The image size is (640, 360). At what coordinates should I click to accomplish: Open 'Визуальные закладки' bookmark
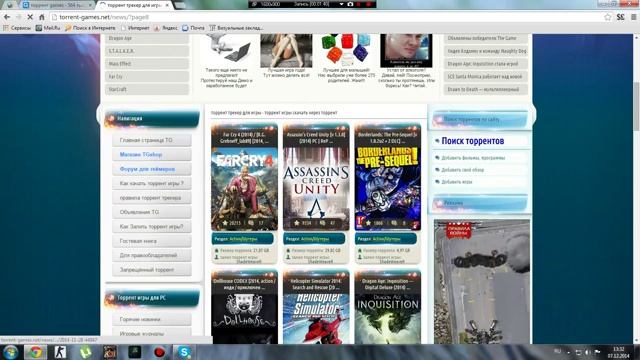pos(236,28)
